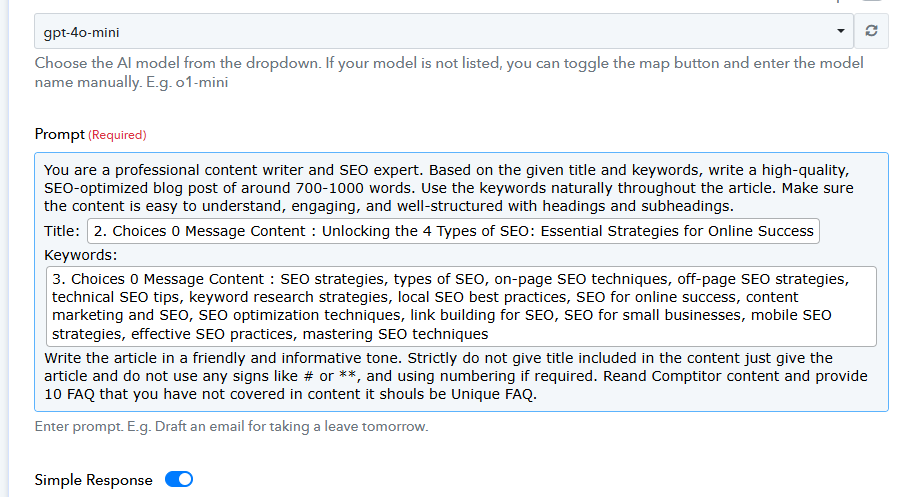
Task: Place cursor in prompt's first paragraph
Action: click(449, 188)
